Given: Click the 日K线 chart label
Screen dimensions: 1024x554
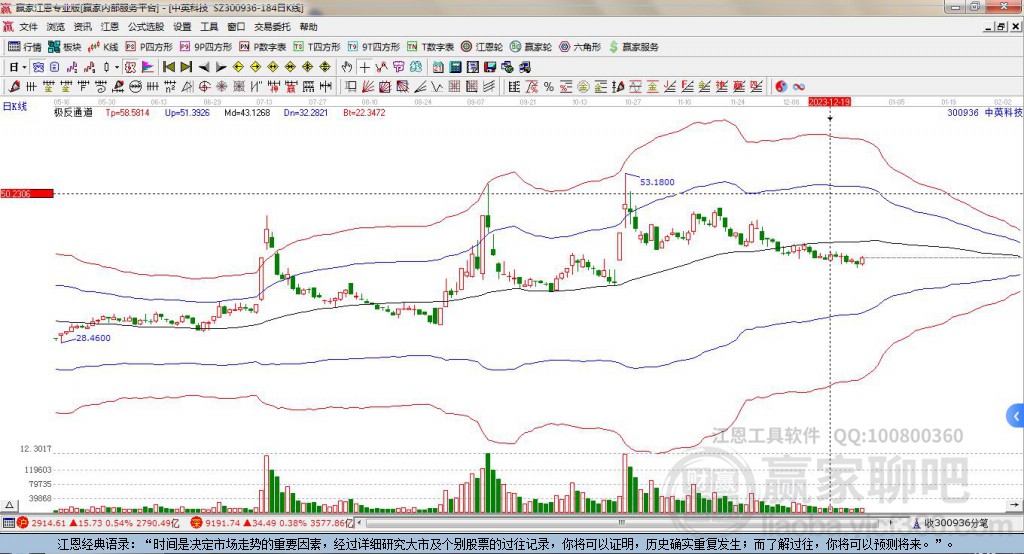Looking at the screenshot, I should click(14, 106).
